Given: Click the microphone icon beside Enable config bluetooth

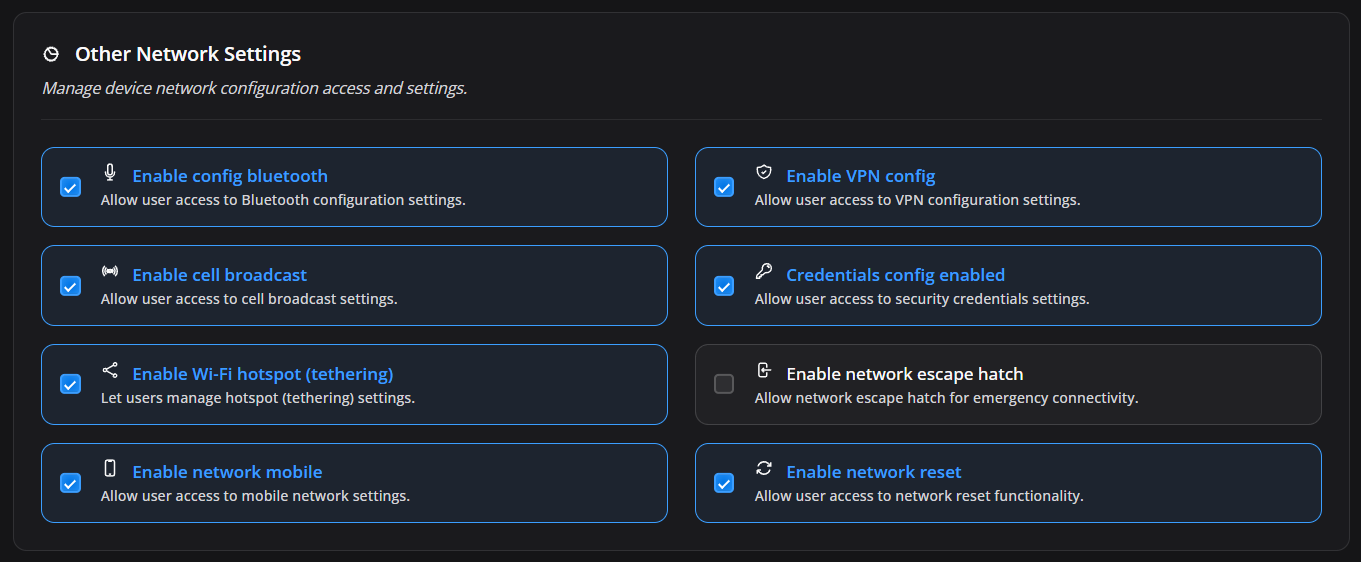Looking at the screenshot, I should point(110,172).
